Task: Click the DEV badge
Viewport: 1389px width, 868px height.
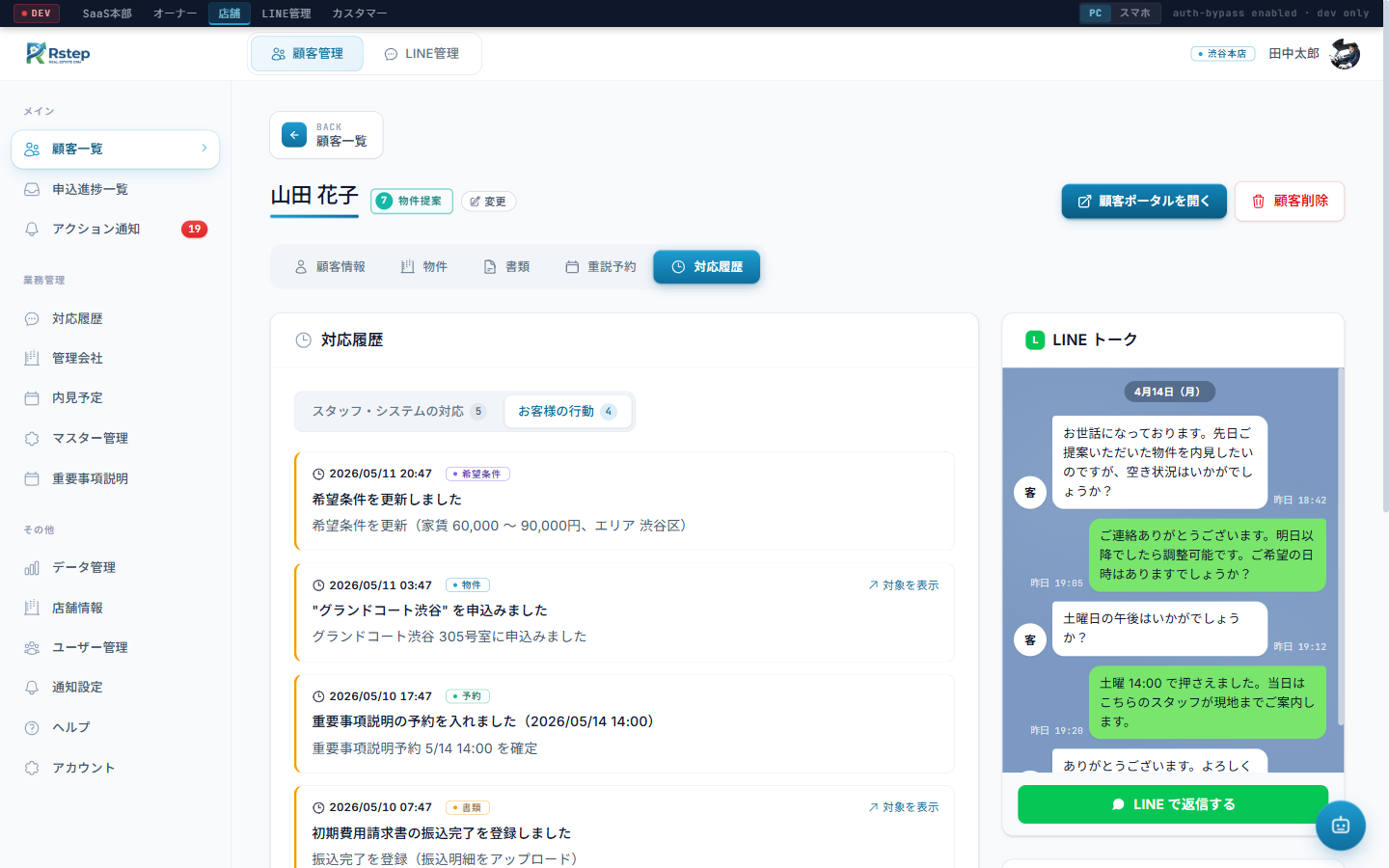Action: coord(36,14)
